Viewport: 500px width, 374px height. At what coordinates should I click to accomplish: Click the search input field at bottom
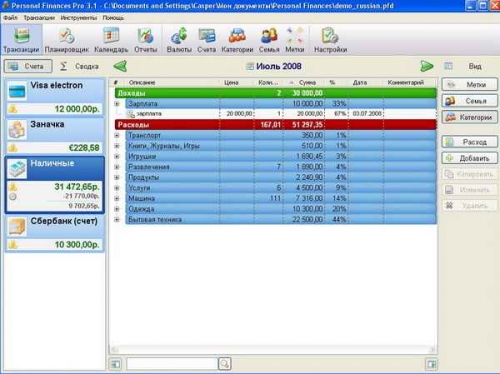(172, 364)
